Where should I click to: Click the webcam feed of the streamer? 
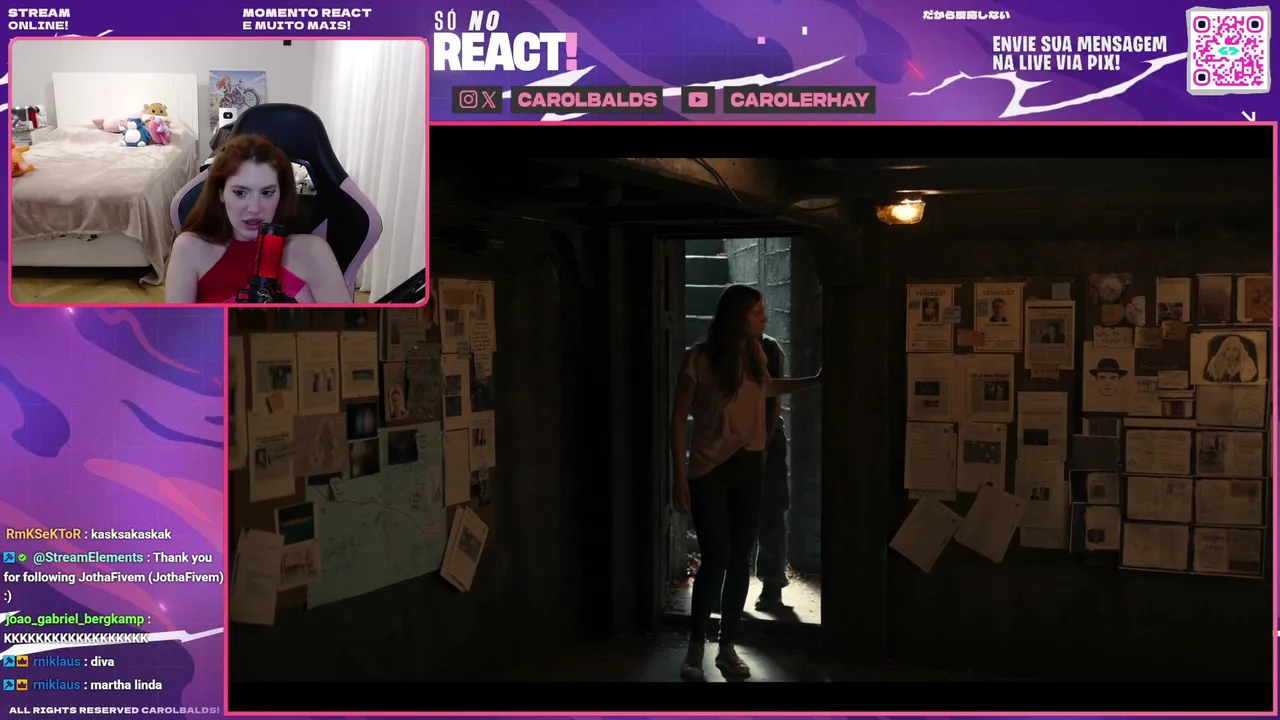[218, 171]
